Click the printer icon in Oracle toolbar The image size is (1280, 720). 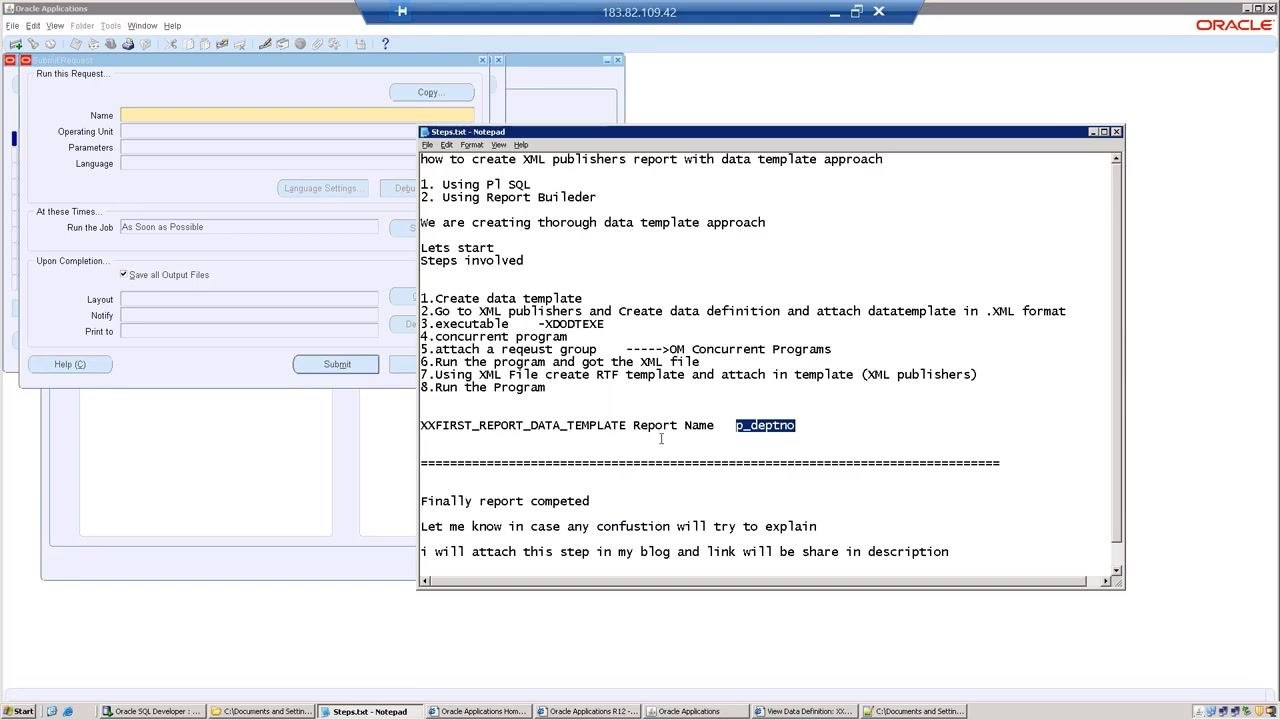coord(128,44)
